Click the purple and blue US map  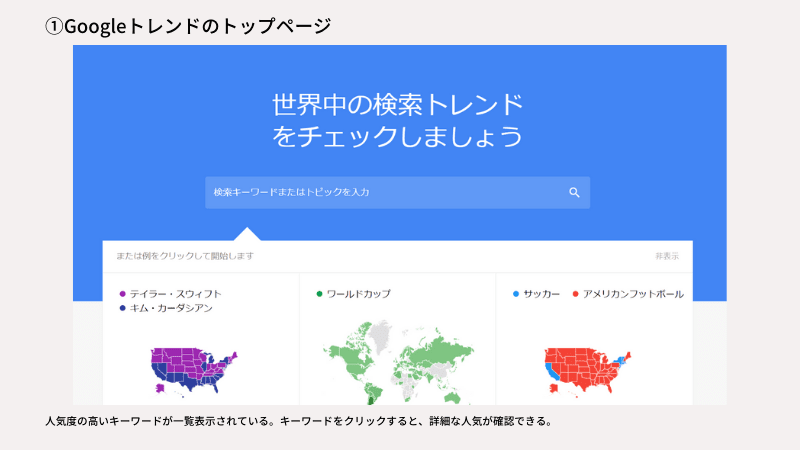[x=194, y=371]
